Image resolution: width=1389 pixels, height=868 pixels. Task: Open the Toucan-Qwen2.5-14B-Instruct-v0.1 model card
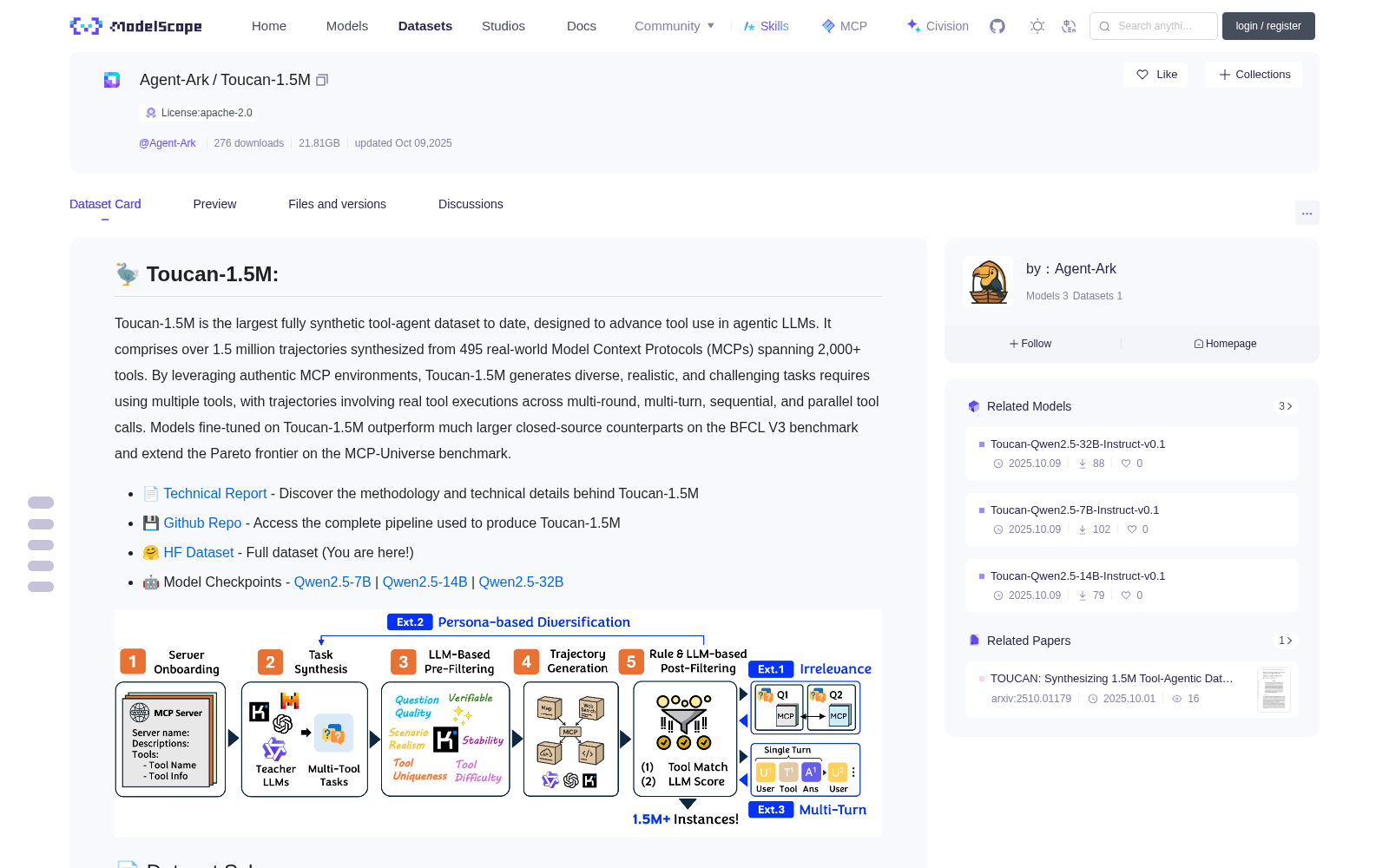[1132, 586]
